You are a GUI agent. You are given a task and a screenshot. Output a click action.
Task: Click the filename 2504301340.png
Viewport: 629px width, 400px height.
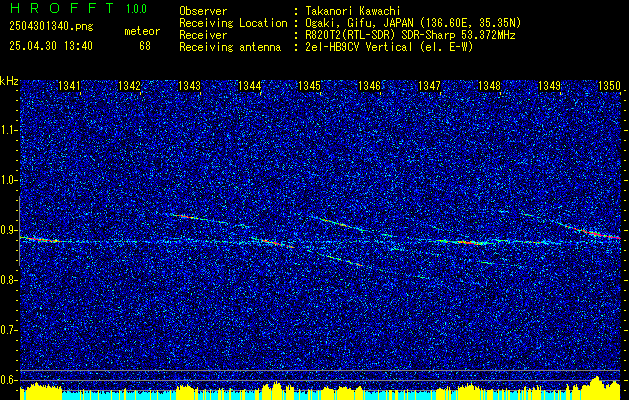pyautogui.click(x=51, y=27)
